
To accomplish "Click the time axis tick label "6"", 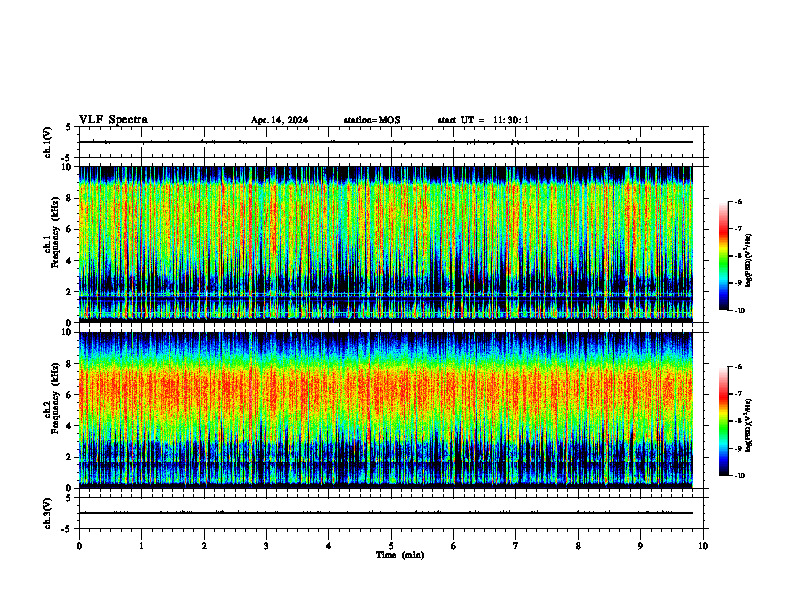I will pos(454,546).
